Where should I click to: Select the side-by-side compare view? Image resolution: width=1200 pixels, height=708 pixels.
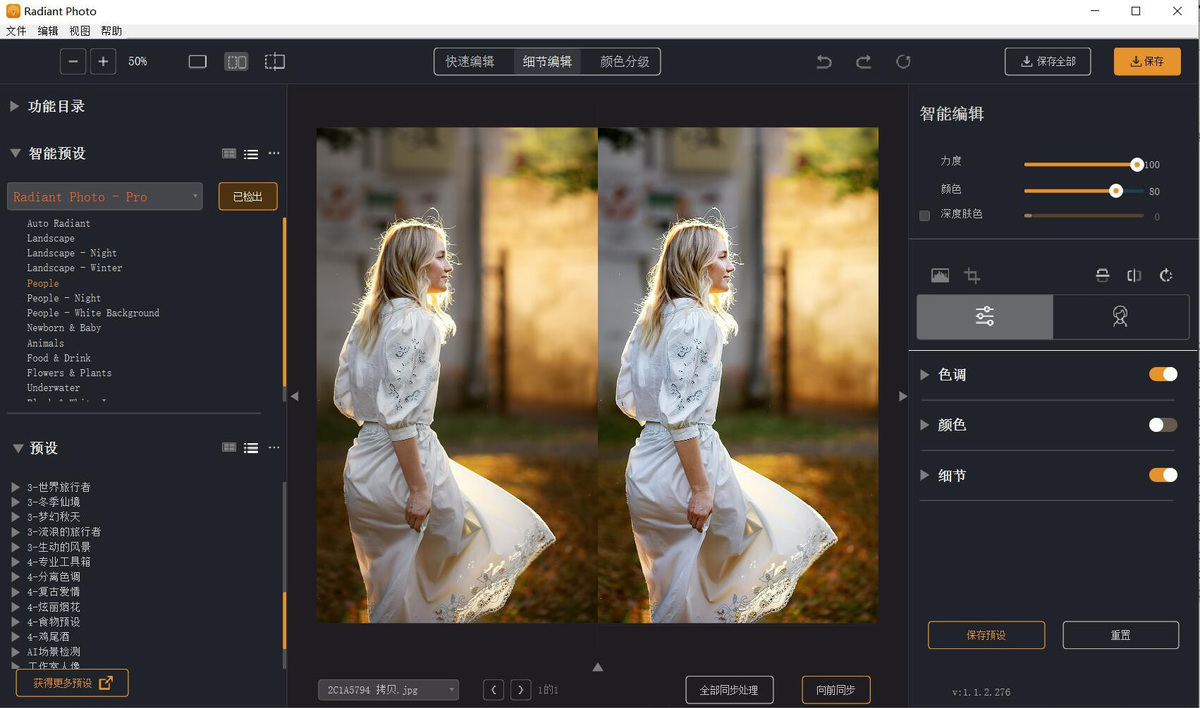pos(236,62)
